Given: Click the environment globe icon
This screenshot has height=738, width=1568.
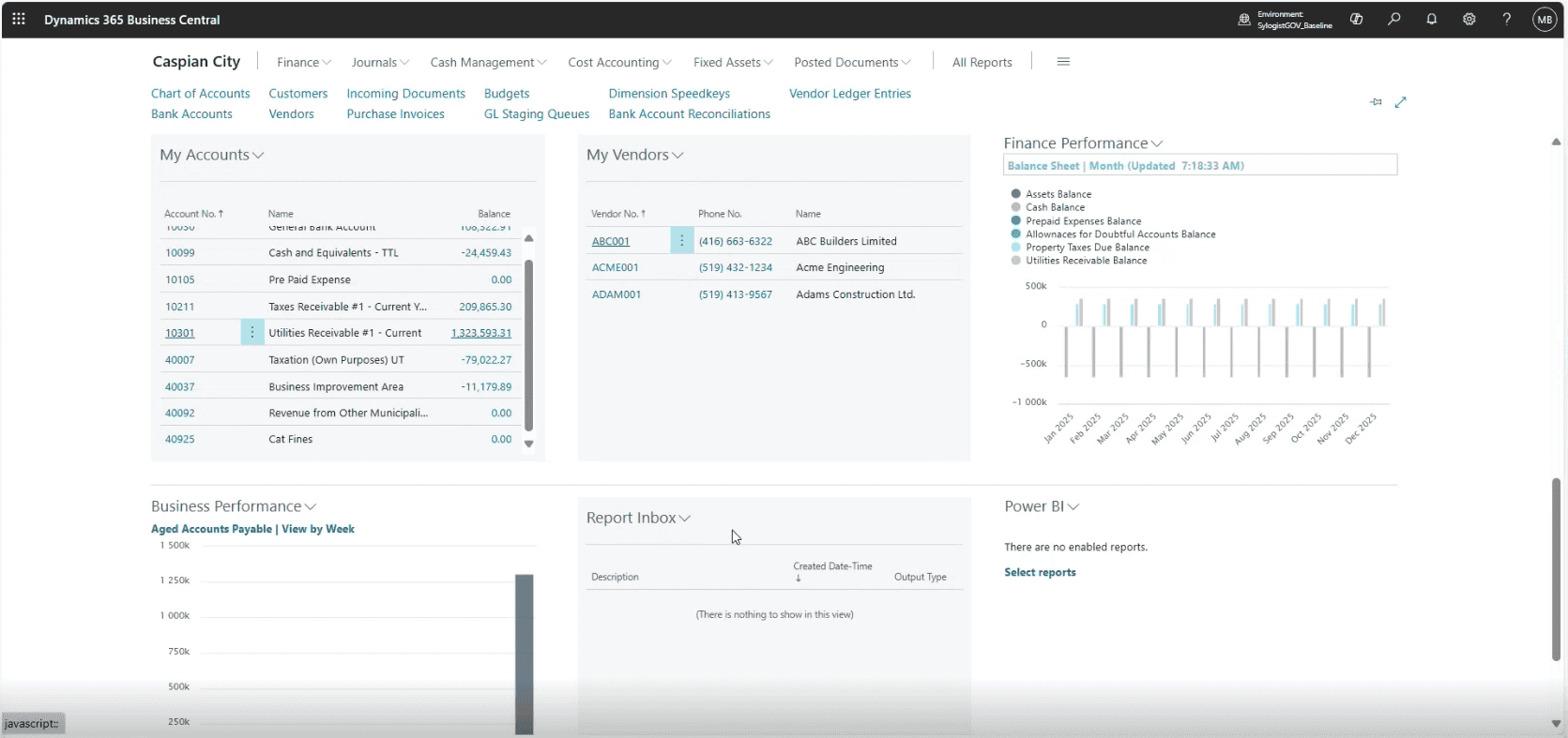Looking at the screenshot, I should coord(1244,19).
